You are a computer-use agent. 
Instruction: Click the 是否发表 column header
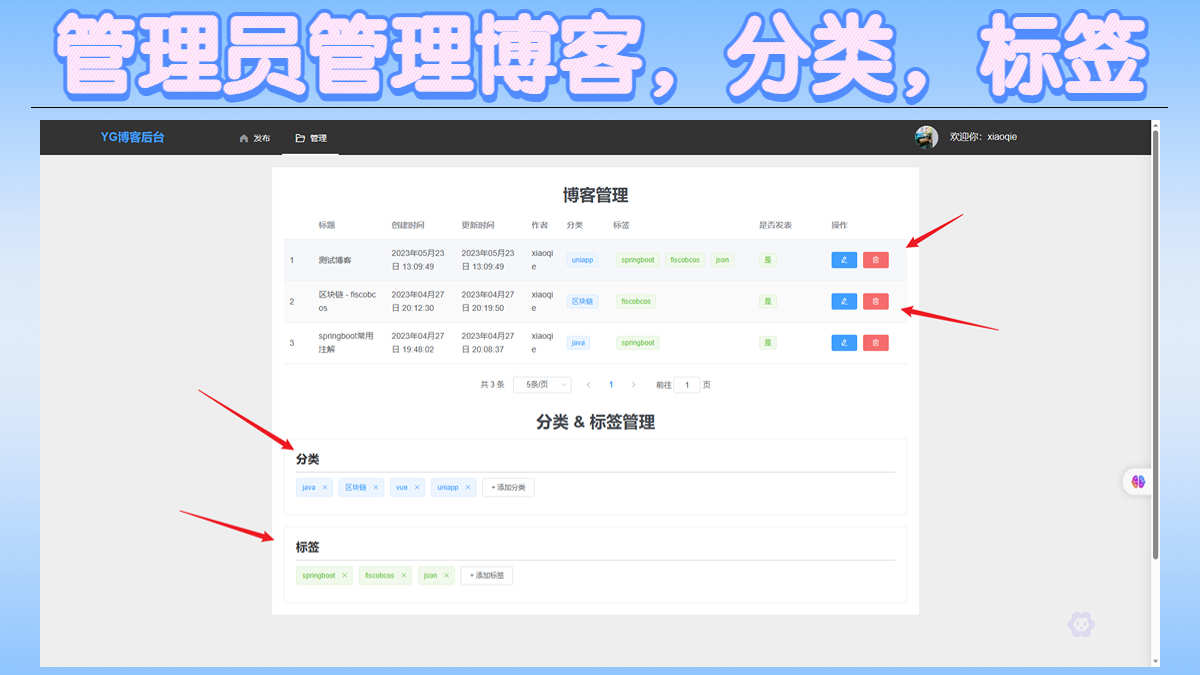(x=775, y=225)
